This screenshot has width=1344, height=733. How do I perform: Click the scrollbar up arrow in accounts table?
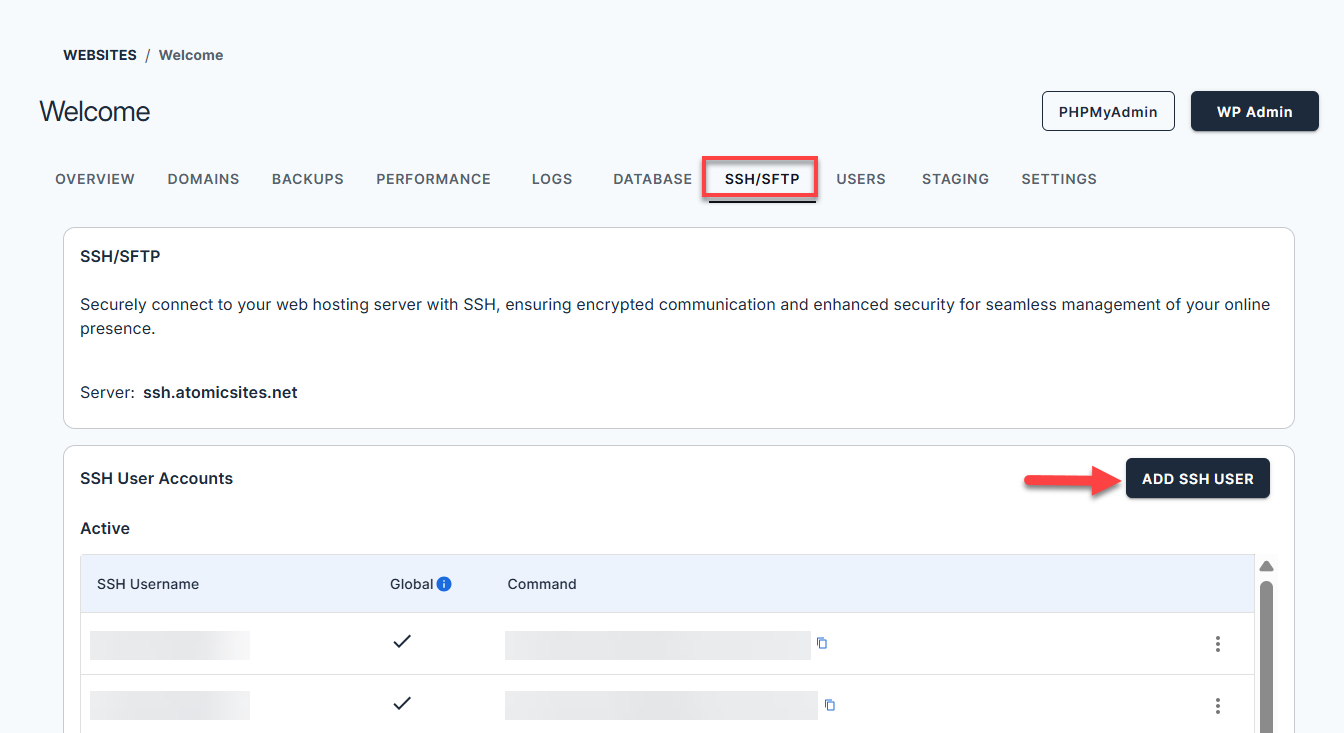pyautogui.click(x=1266, y=566)
